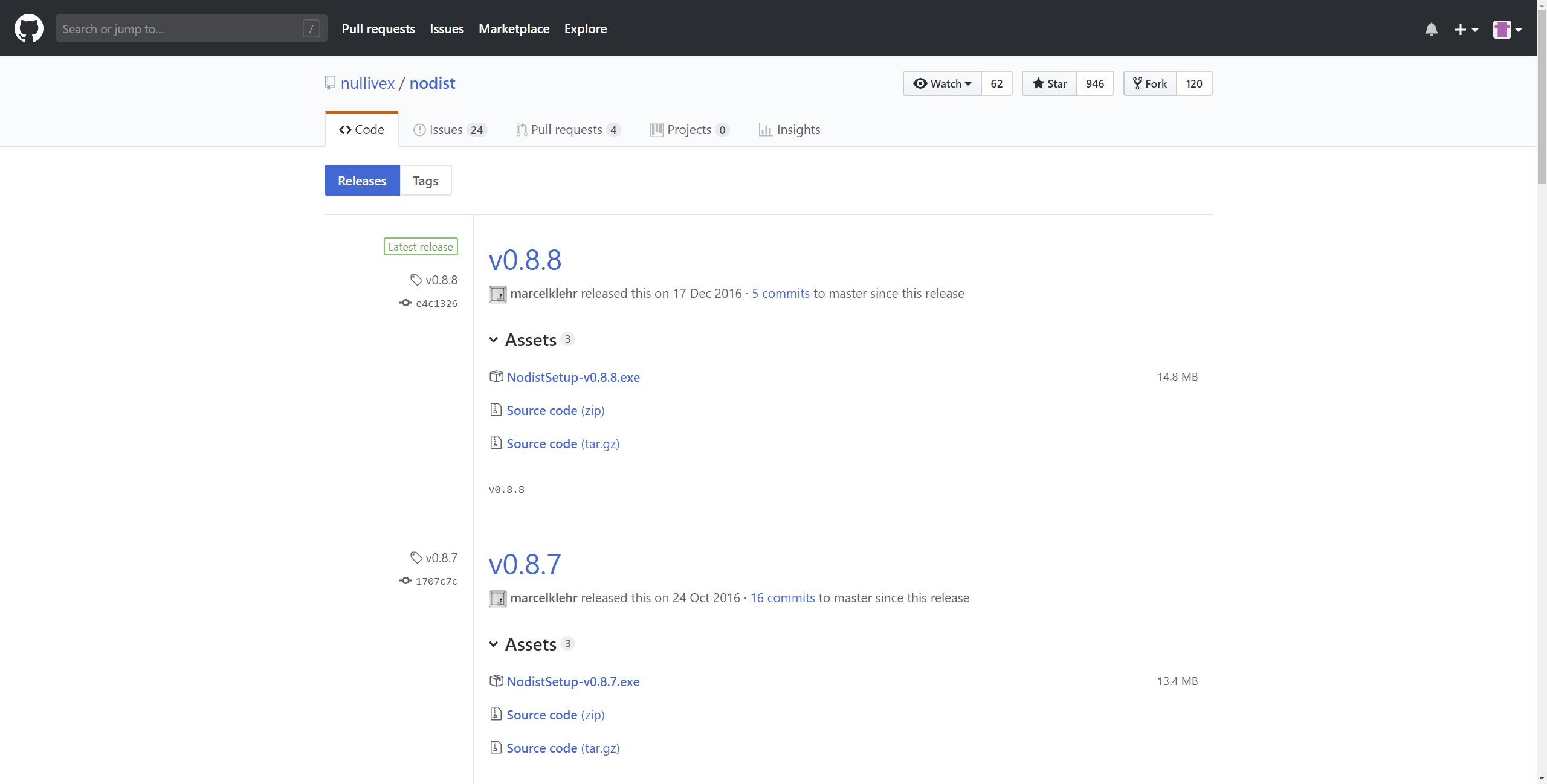1547x784 pixels.
Task: Open marcelklehr profile on v0.8.8 release
Action: click(544, 293)
